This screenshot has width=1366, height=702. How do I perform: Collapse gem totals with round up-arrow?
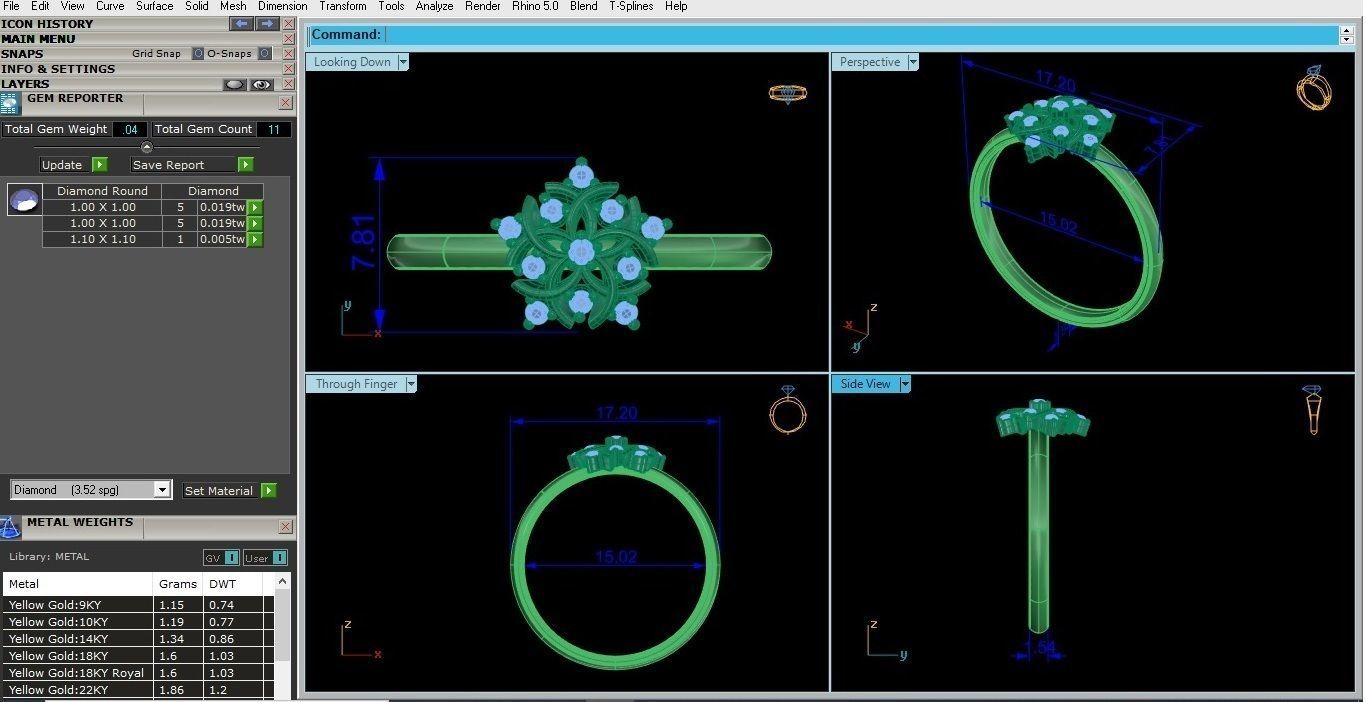[147, 147]
